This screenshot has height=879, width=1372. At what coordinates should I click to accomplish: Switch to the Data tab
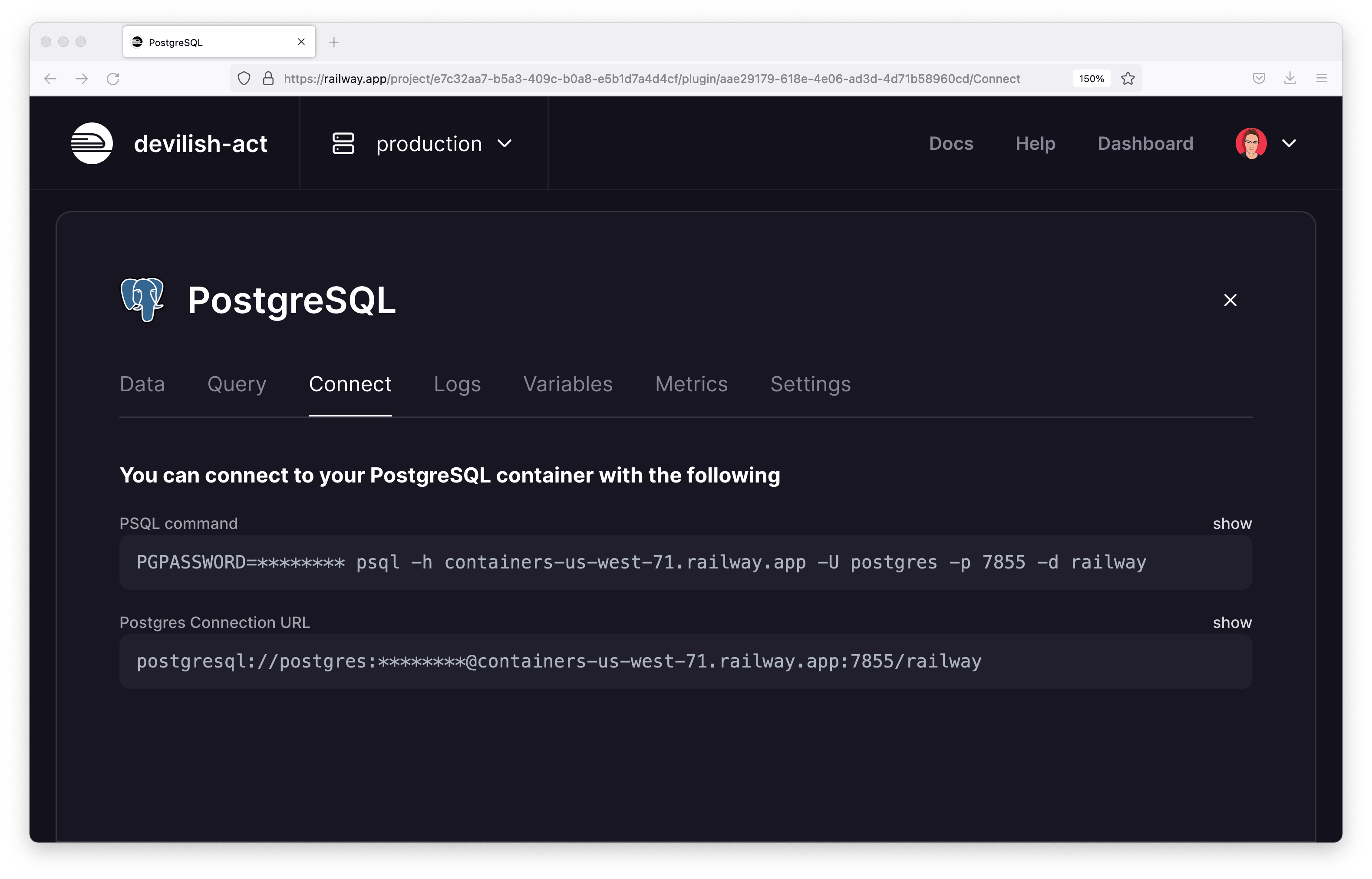point(142,384)
